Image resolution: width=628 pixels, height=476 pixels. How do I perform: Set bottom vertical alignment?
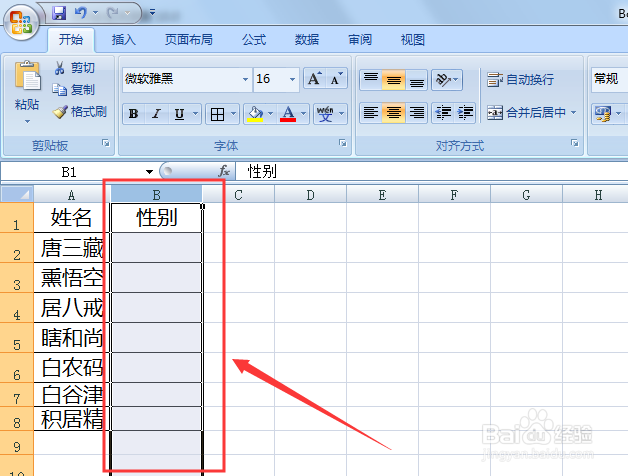point(417,79)
